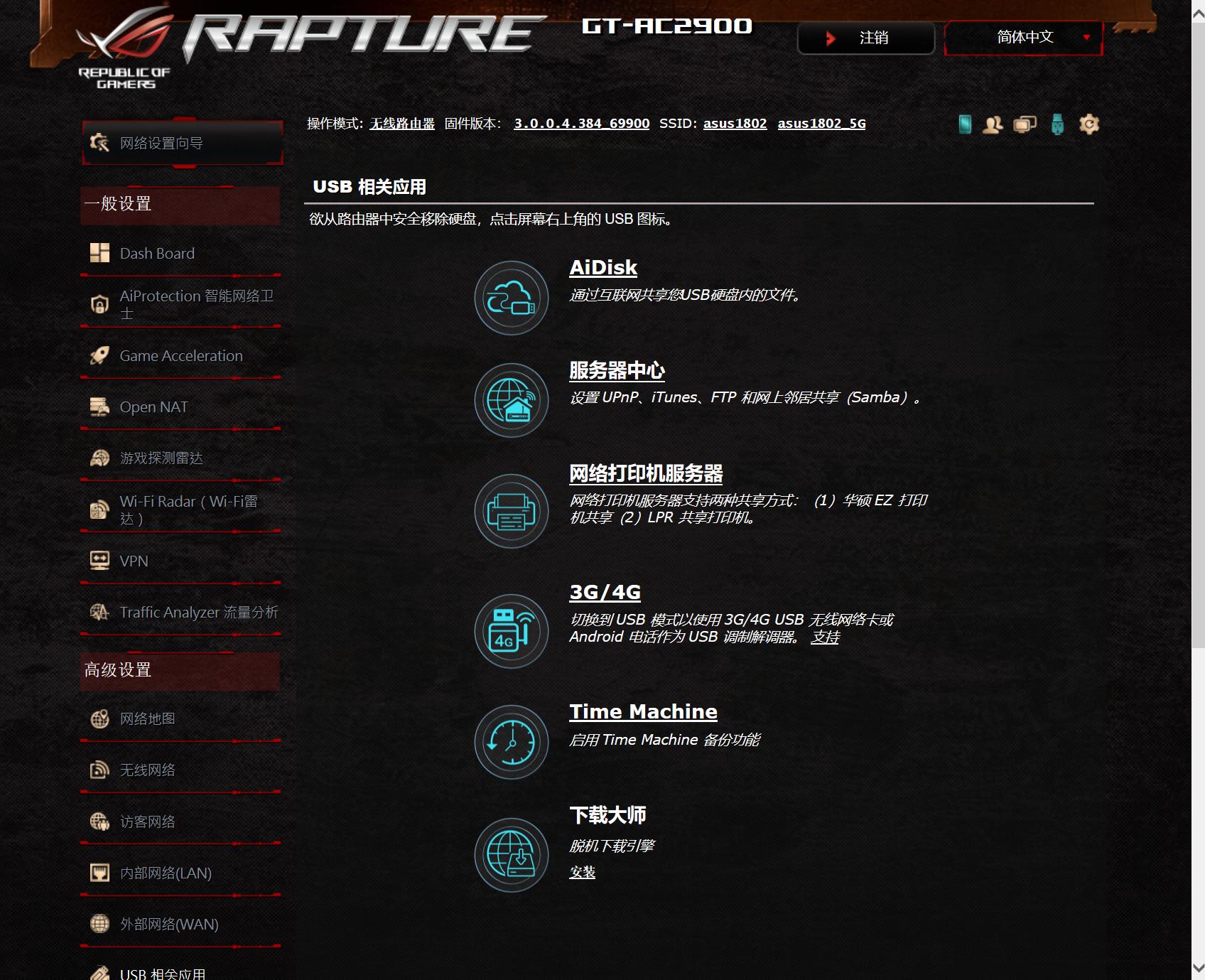
Task: Click the gear reboot status icon
Action: pos(1089,124)
